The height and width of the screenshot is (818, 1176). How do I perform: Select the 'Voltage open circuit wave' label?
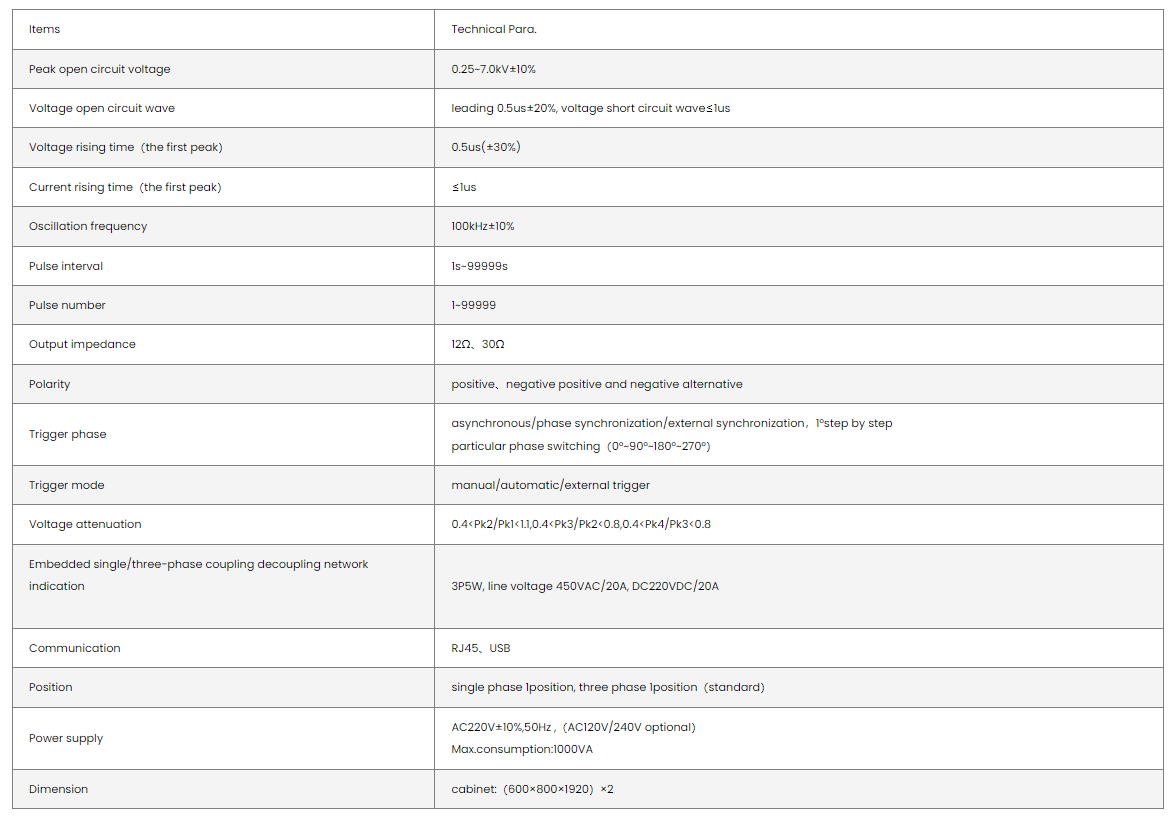(102, 108)
